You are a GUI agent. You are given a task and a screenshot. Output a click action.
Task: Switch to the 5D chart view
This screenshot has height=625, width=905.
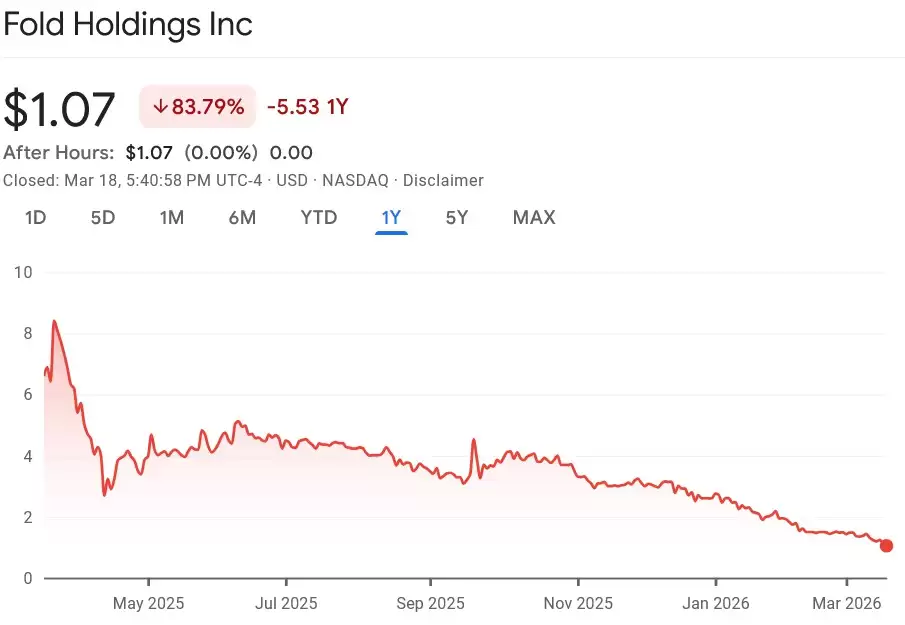tap(102, 217)
